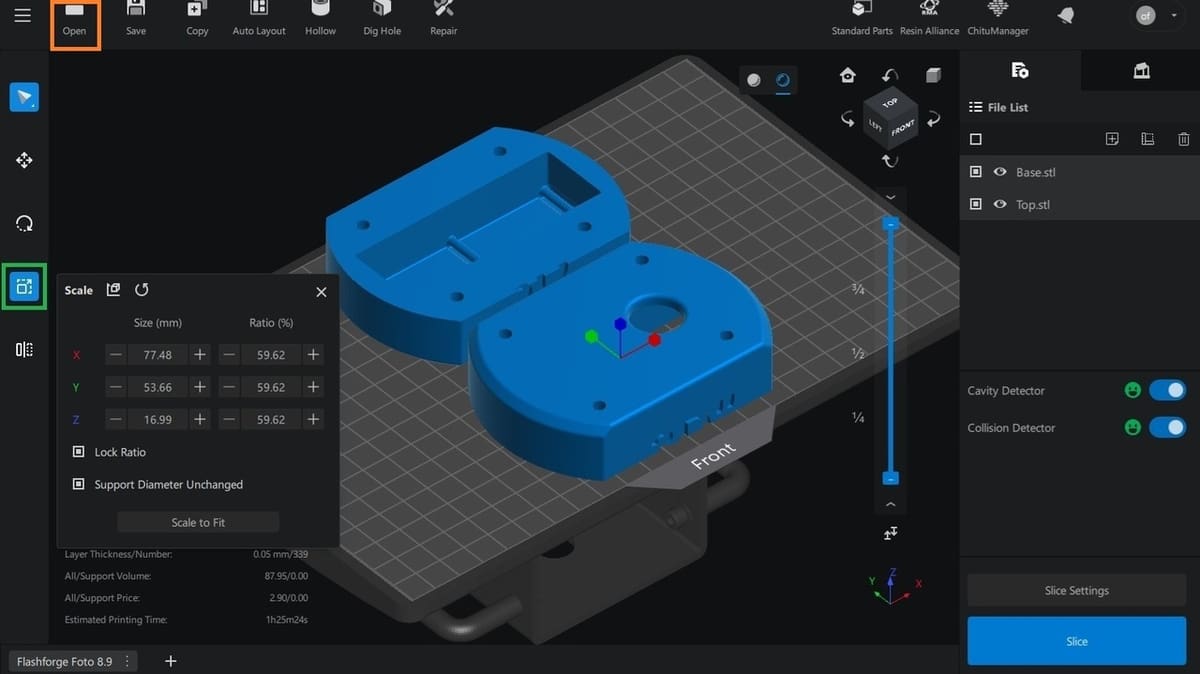Click the height adjust icon under slider
The image size is (1200, 674).
tap(890, 534)
